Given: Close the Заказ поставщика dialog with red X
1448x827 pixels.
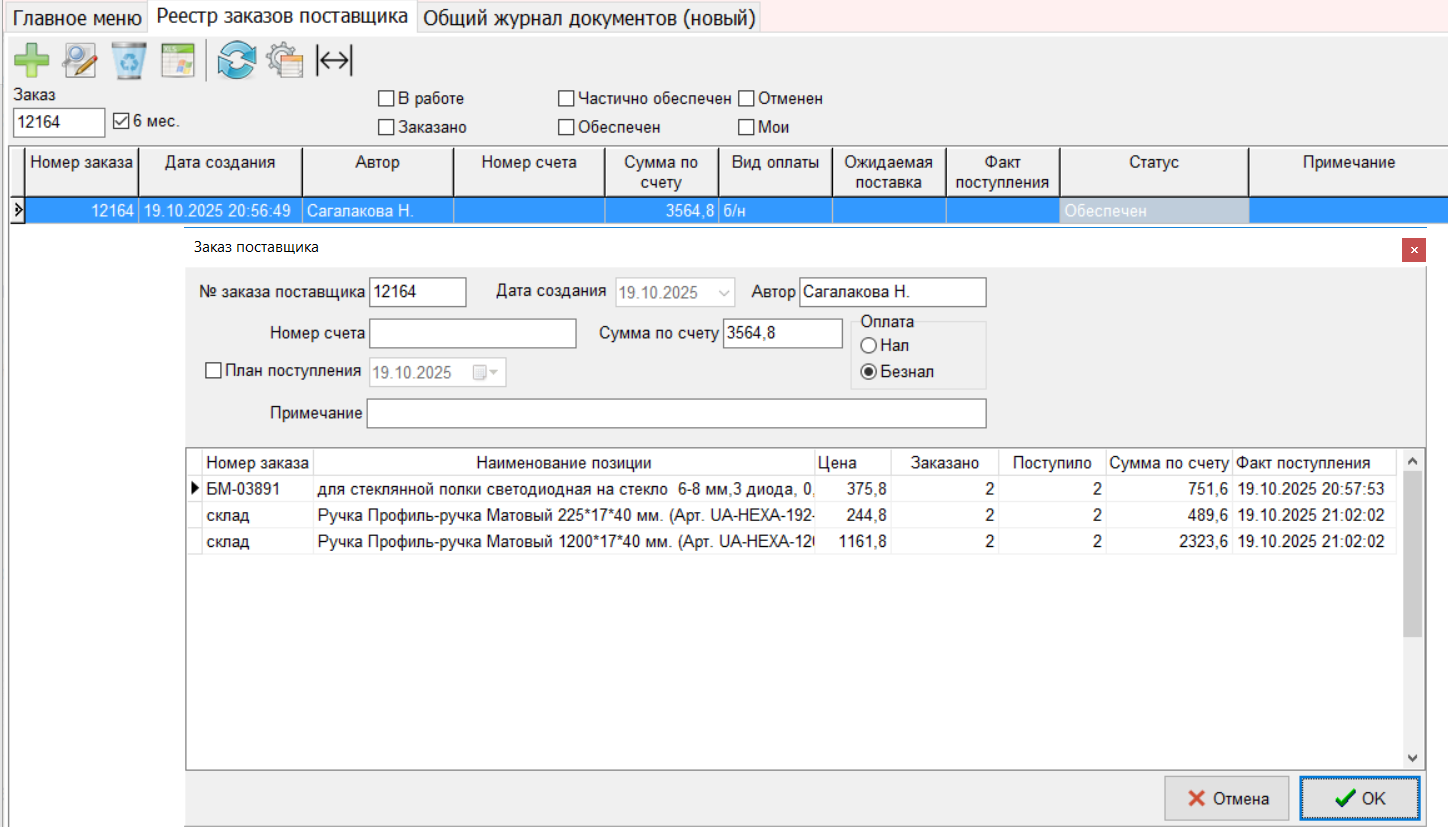Looking at the screenshot, I should (x=1413, y=250).
